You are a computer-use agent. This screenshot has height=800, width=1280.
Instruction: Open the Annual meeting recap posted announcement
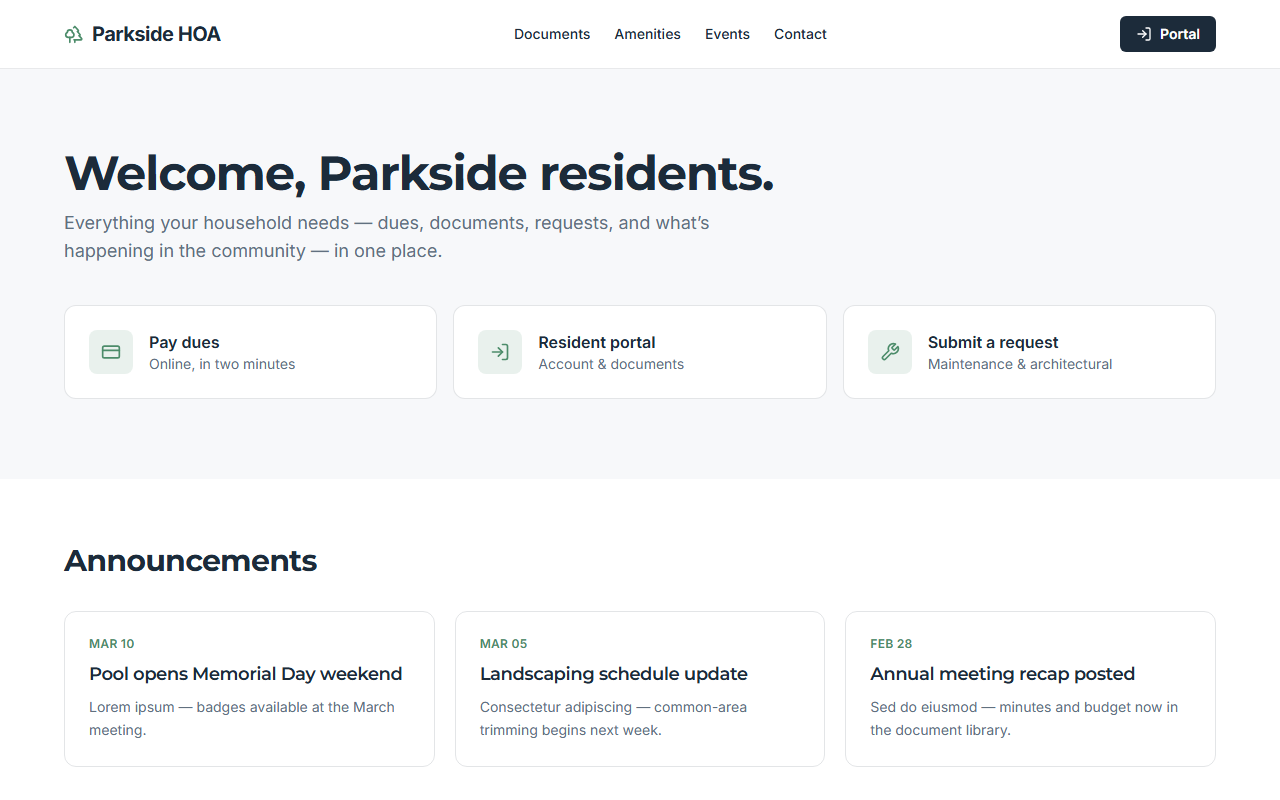tap(1003, 674)
